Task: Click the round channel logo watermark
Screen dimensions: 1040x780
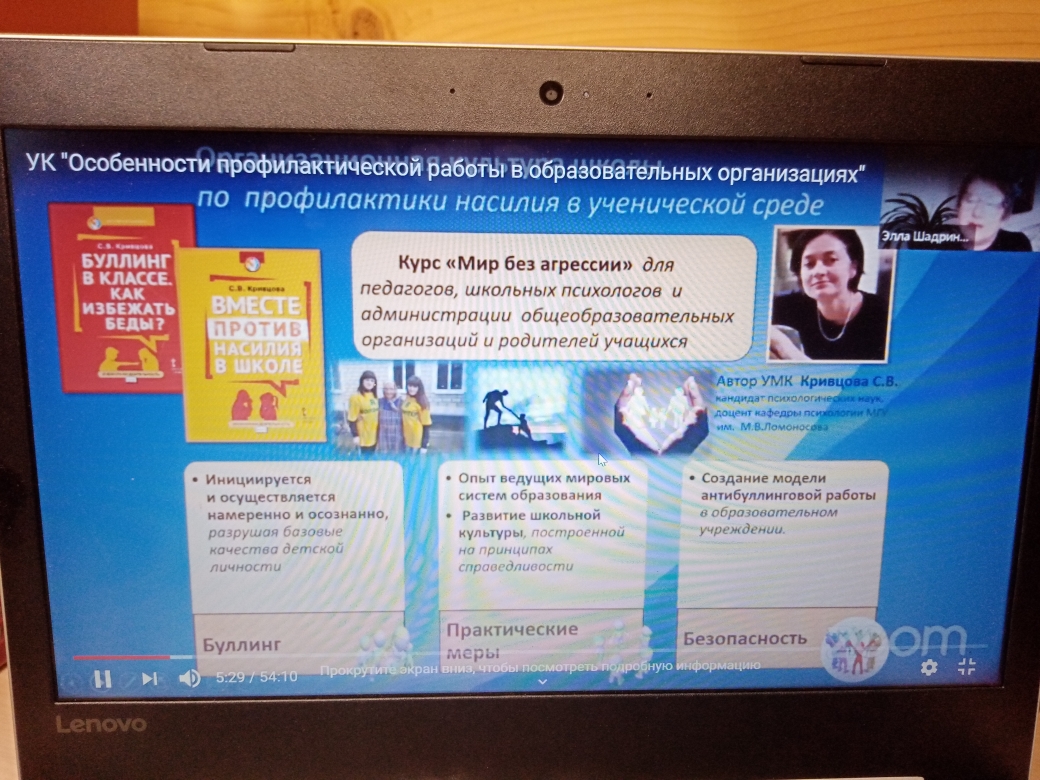Action: 853,648
